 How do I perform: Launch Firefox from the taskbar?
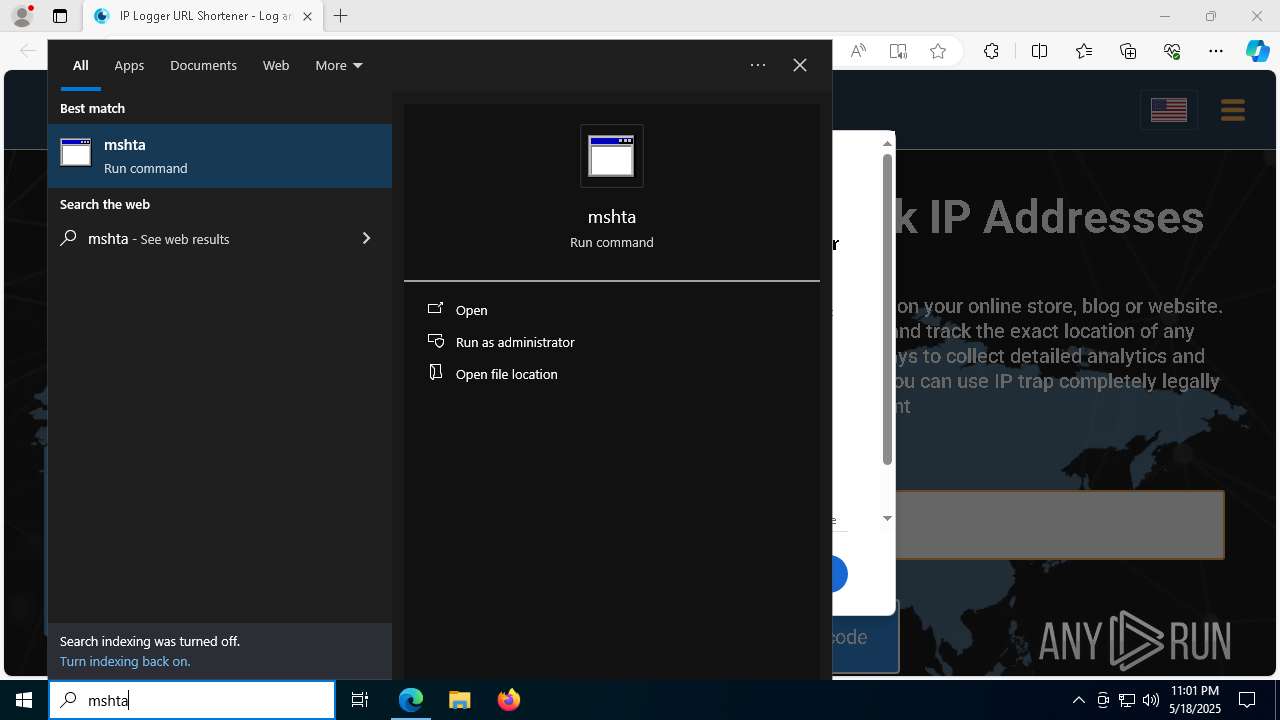pyautogui.click(x=509, y=700)
